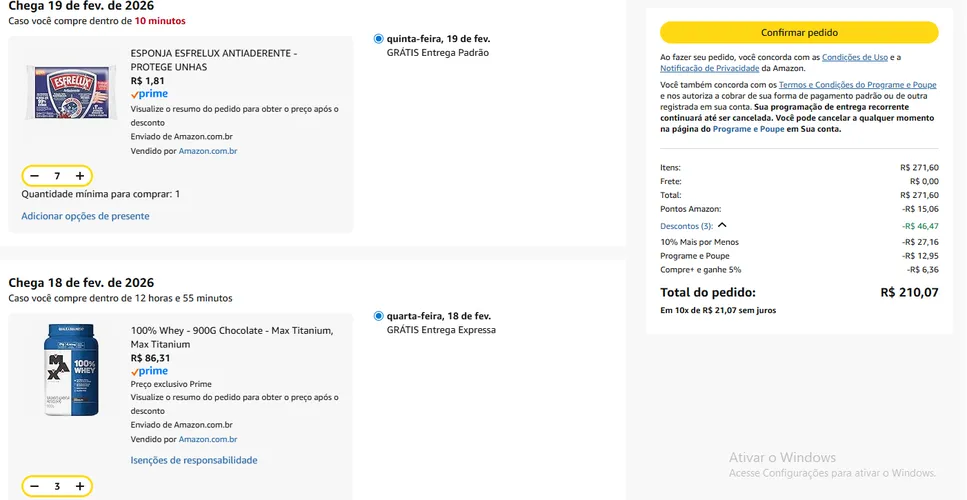This screenshot has height=500, width=967.
Task: Open Termos e Condições do Programe e Poupe
Action: 857,85
